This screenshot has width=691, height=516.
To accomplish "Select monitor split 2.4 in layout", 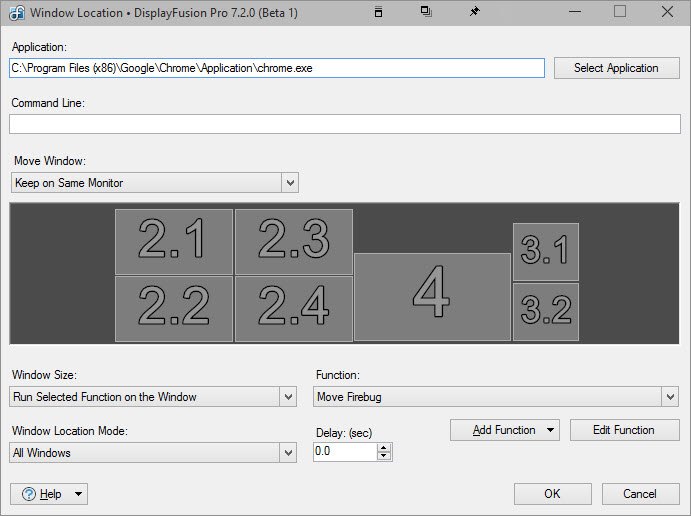I will point(293,308).
